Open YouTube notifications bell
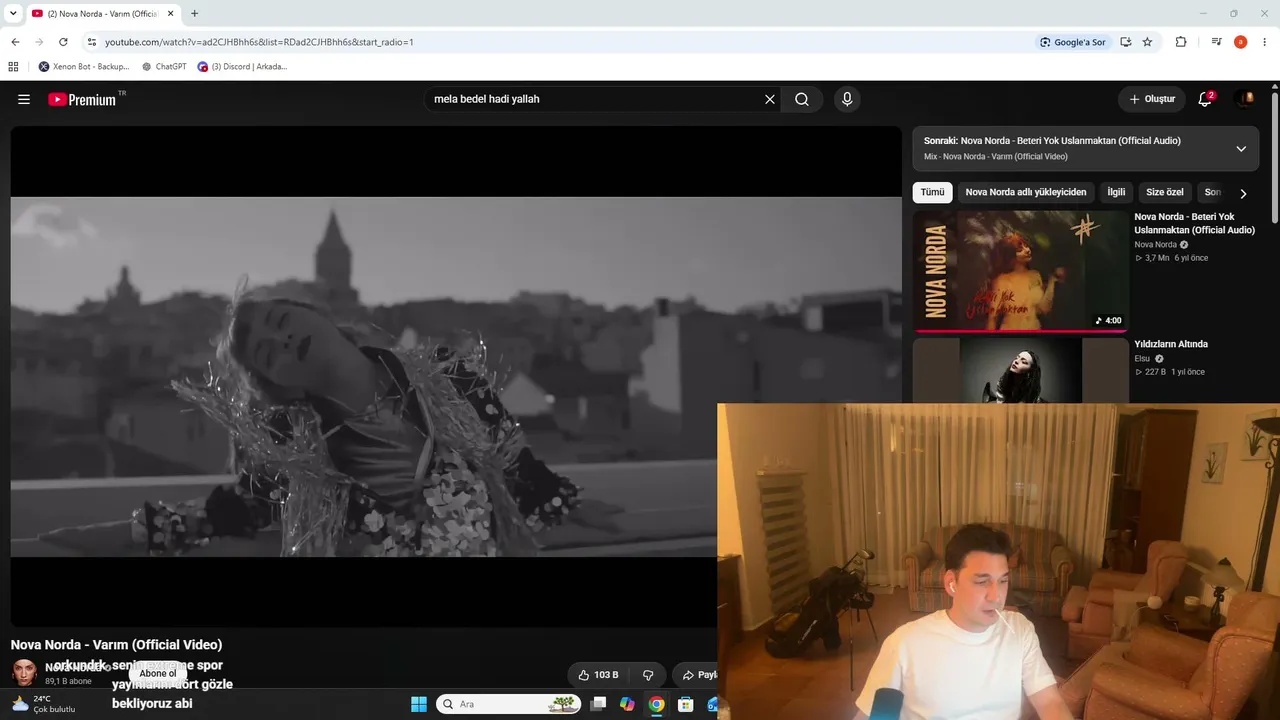Screen dimensions: 1280x720 [x=1205, y=99]
